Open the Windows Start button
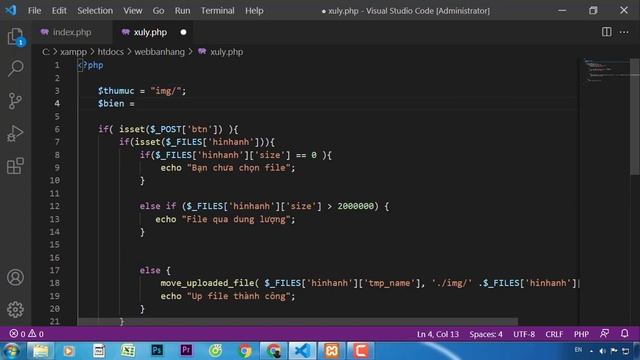 [x=11, y=351]
